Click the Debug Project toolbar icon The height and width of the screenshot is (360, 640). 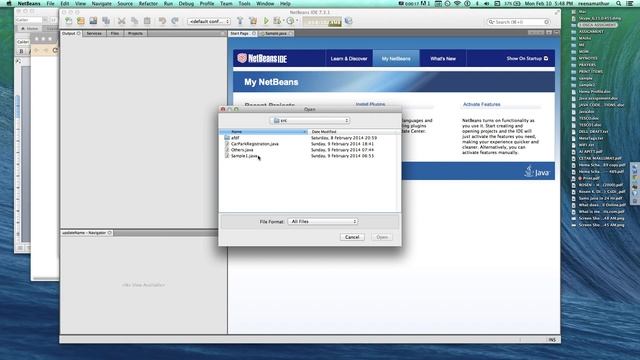(277, 21)
